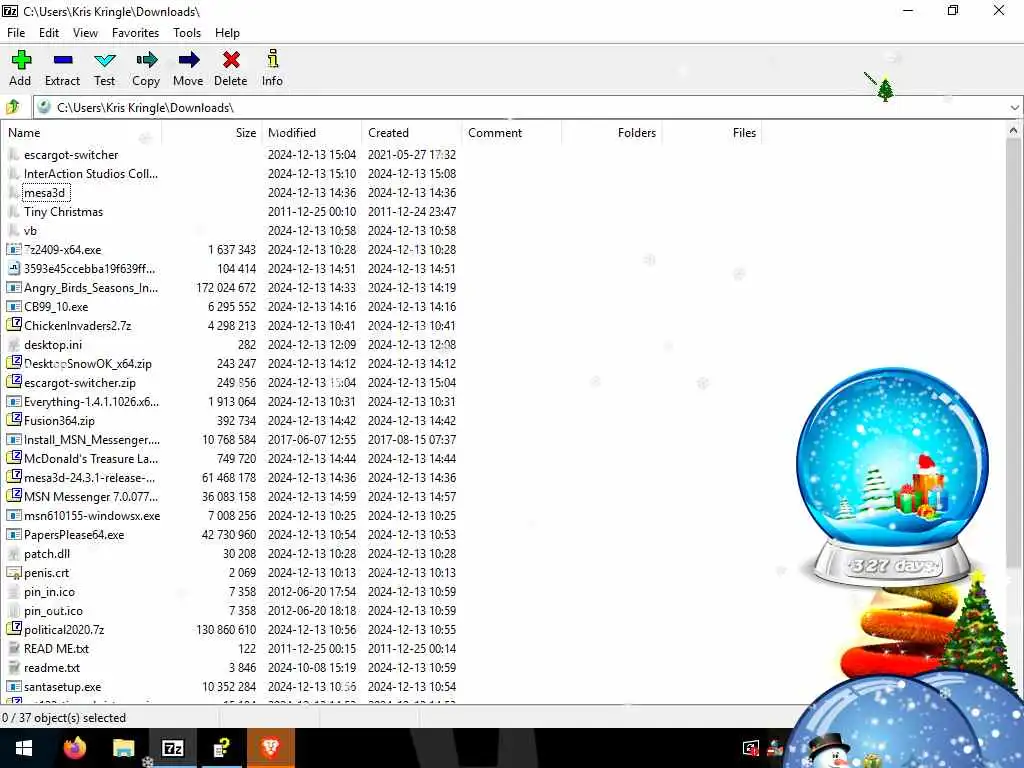Select the Tiny Christmas folder
This screenshot has width=1024, height=768.
click(63, 212)
